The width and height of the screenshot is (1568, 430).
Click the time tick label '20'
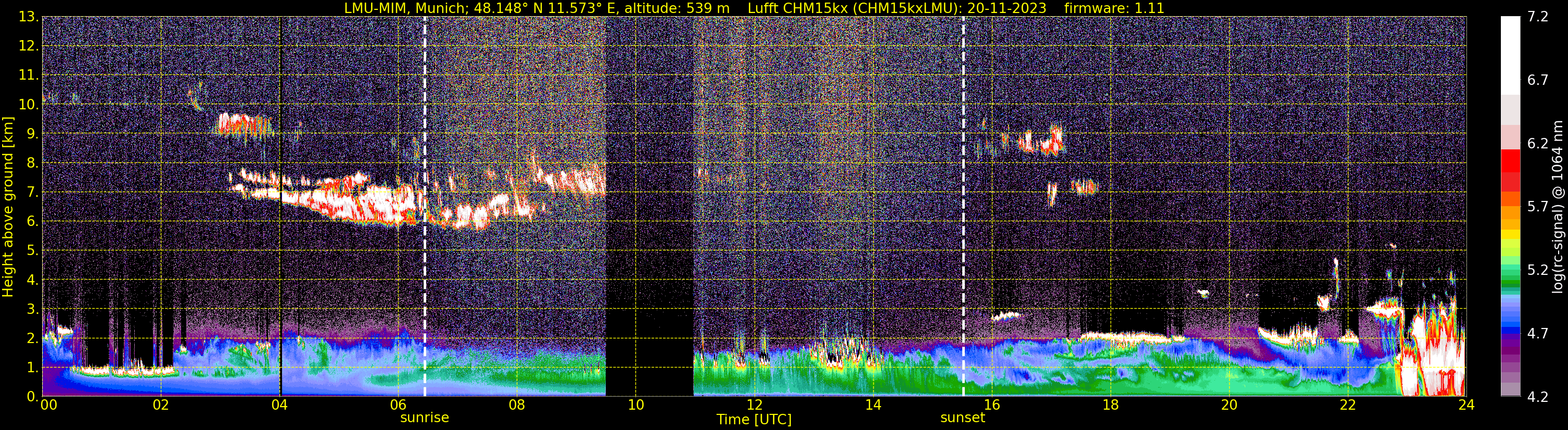tap(1229, 405)
